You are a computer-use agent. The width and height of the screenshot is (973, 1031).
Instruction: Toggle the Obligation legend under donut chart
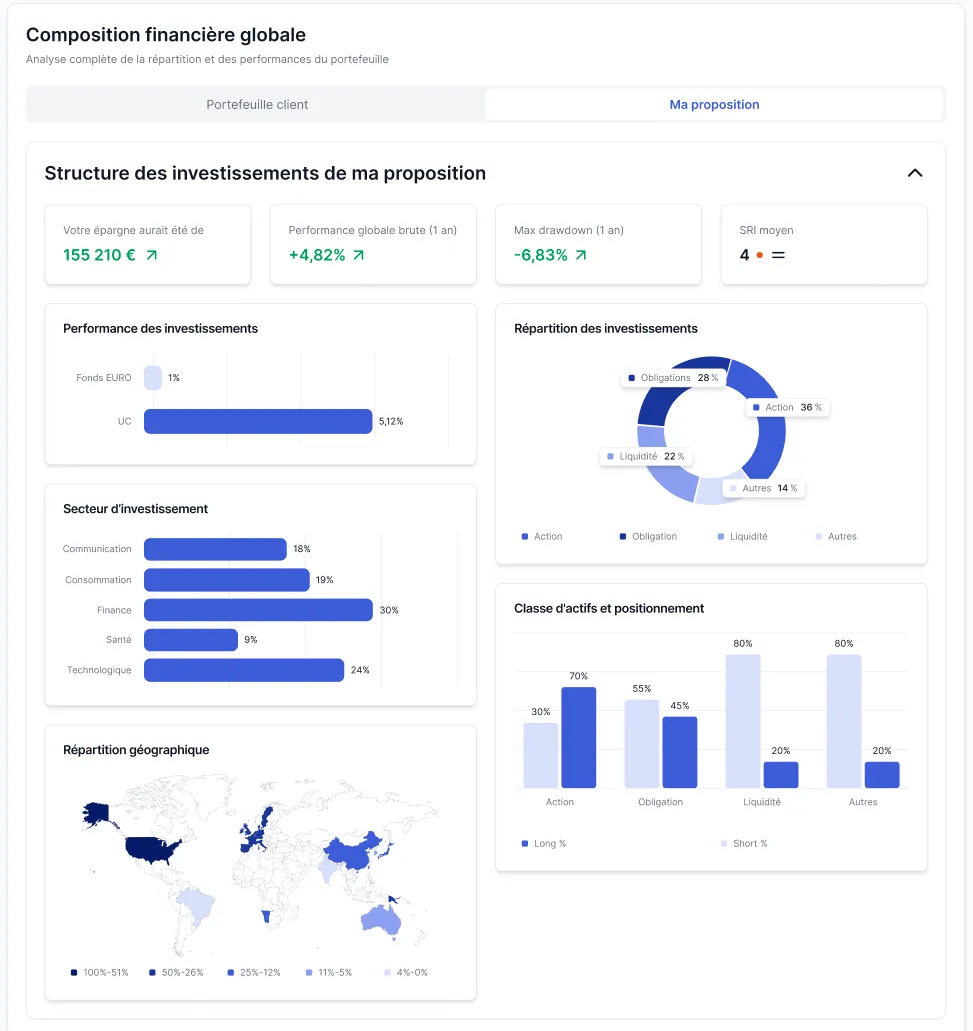tap(648, 537)
